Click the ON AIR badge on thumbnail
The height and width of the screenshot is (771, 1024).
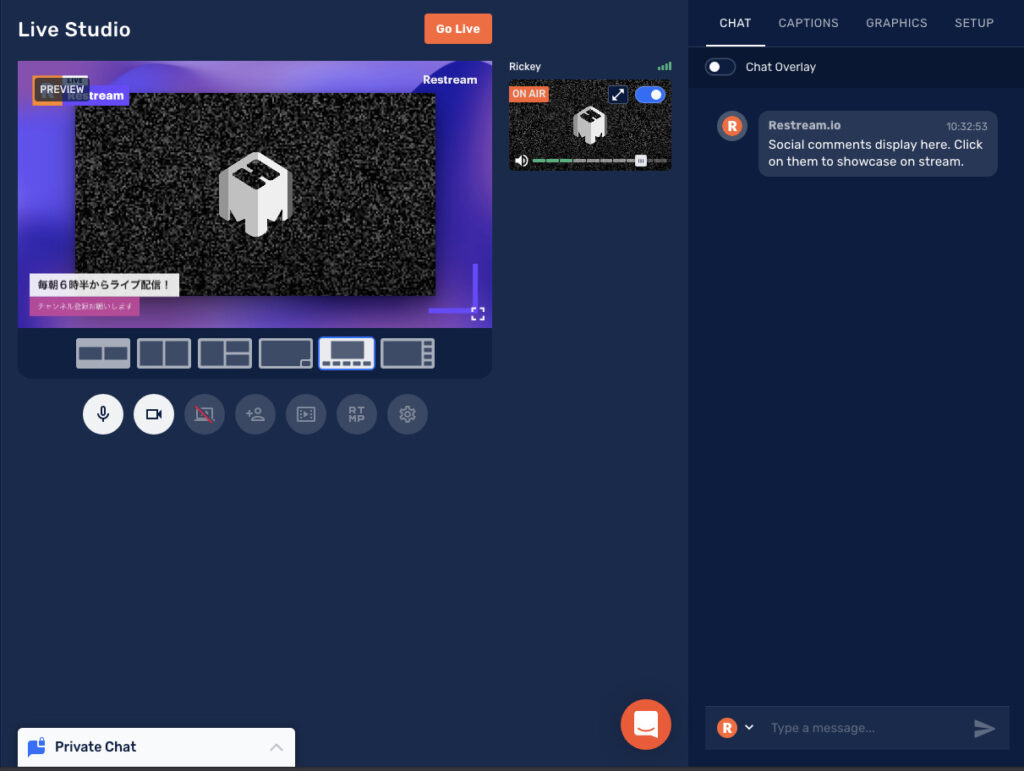(529, 93)
